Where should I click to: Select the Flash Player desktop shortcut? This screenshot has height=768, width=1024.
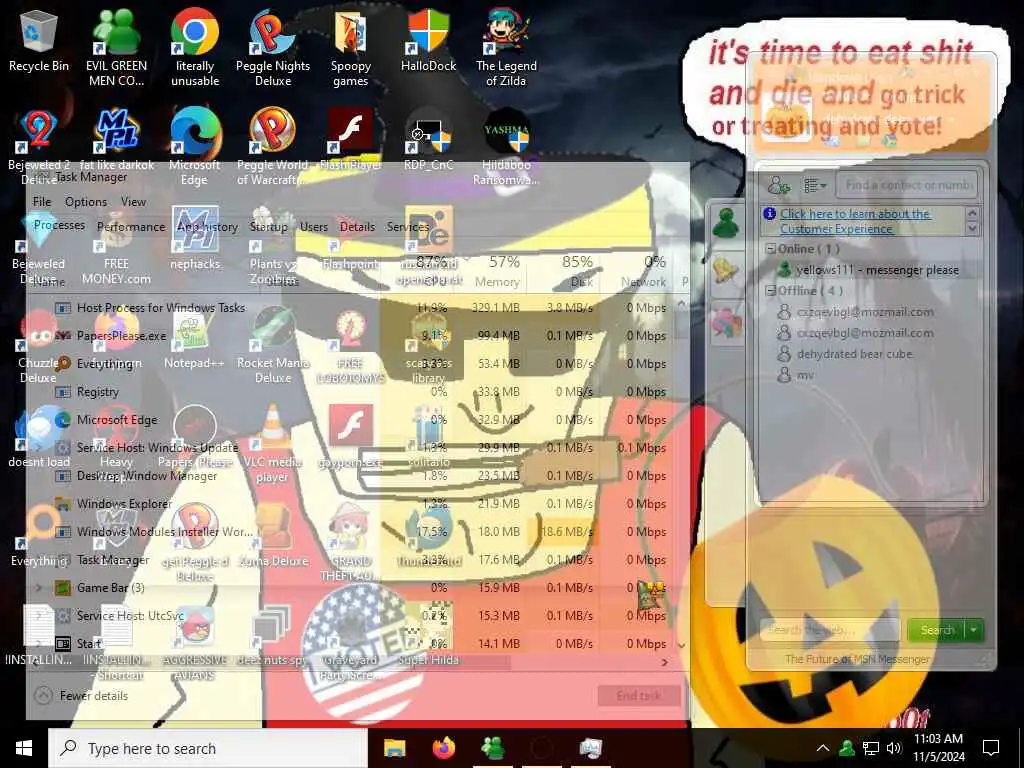[351, 138]
